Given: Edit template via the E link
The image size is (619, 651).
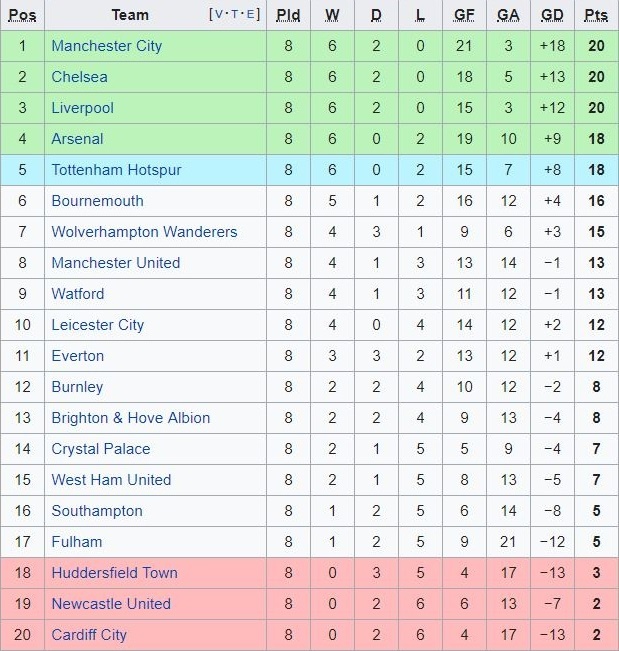Looking at the screenshot, I should click(x=250, y=15).
